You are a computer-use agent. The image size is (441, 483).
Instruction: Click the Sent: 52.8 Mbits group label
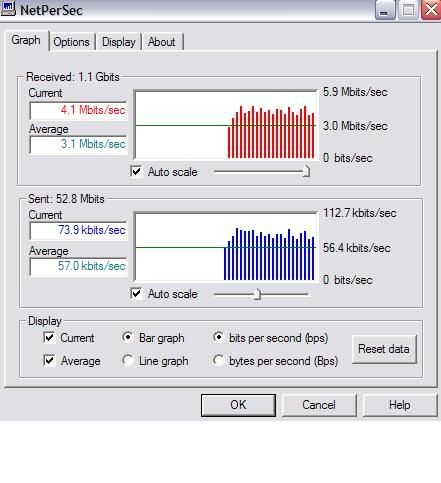[66, 199]
